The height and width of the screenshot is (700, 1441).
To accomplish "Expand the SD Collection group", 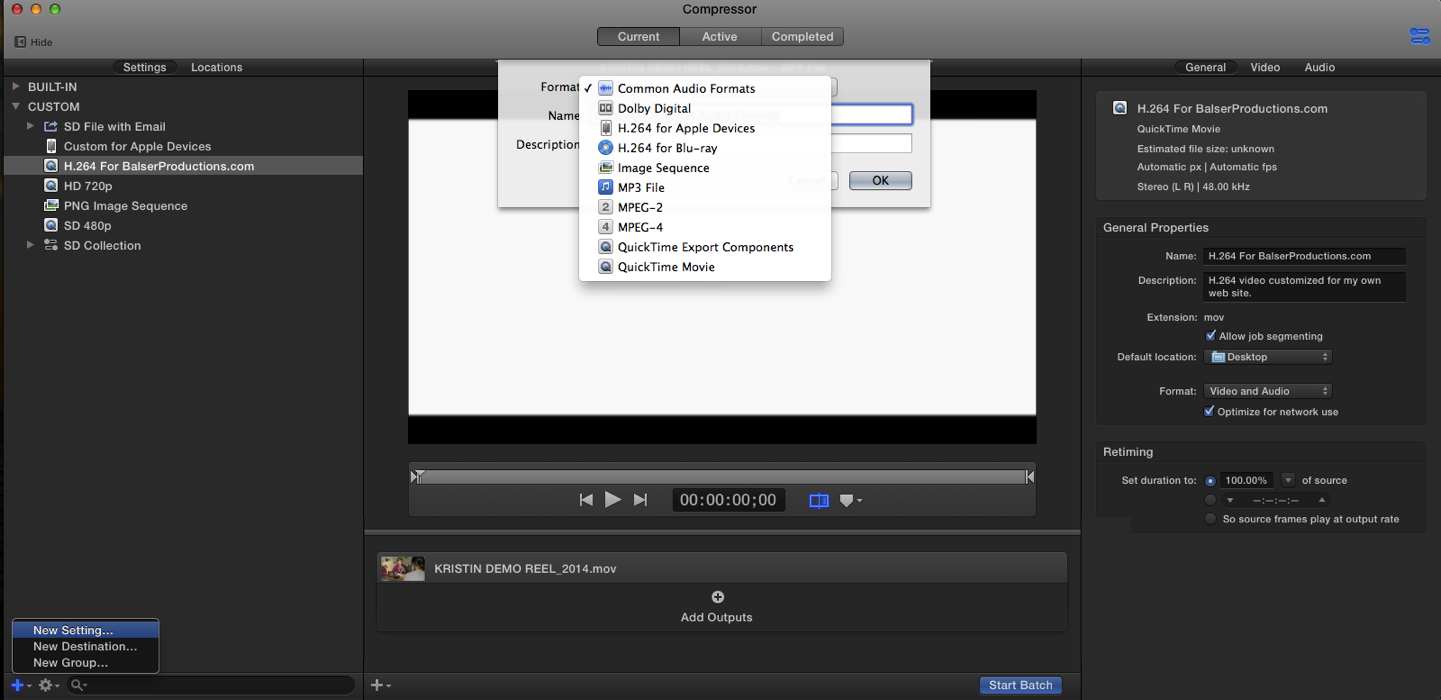I will pos(30,245).
